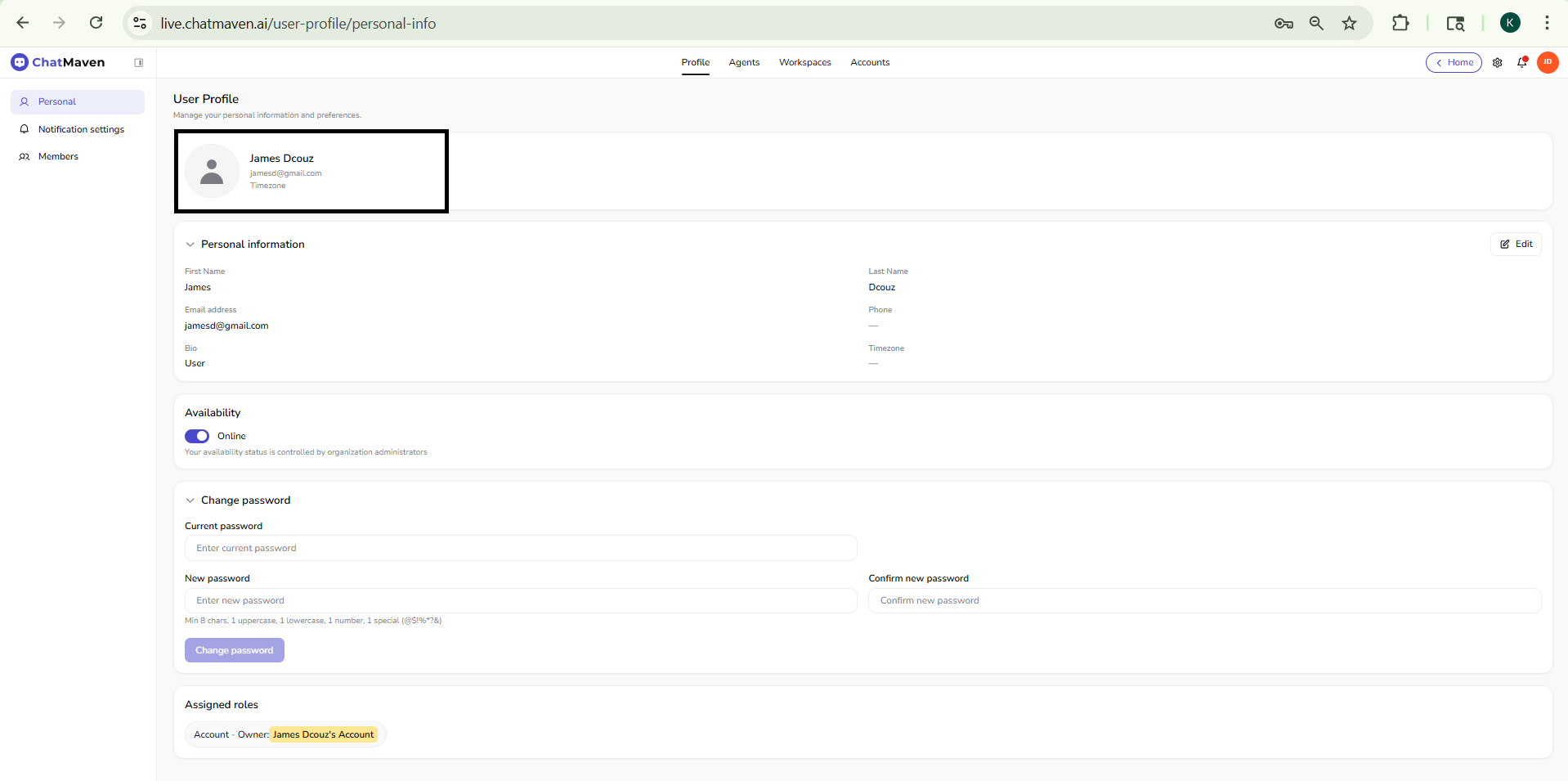1568x781 pixels.
Task: Open settings via the gear icon
Action: coord(1498,62)
